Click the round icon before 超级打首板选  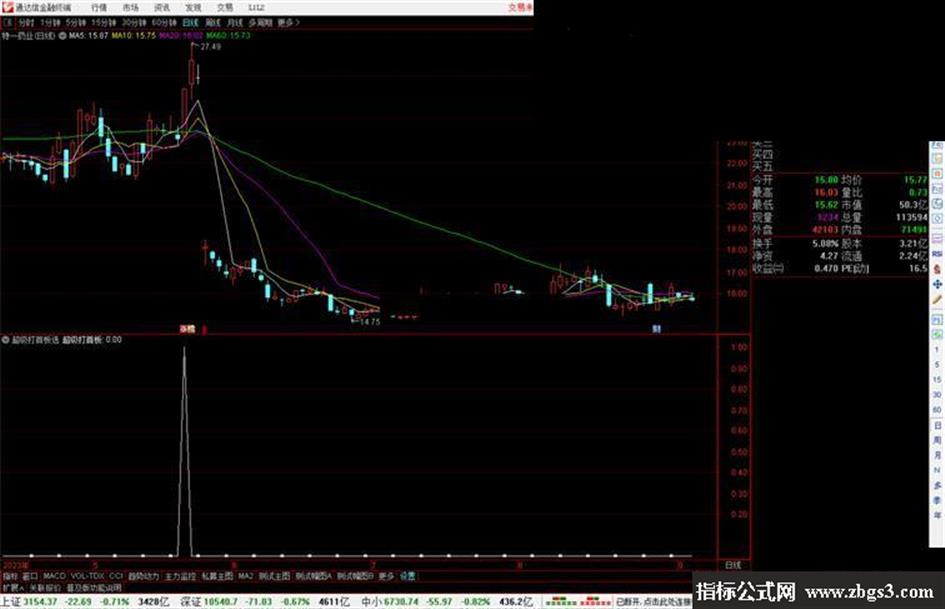click(x=5, y=340)
